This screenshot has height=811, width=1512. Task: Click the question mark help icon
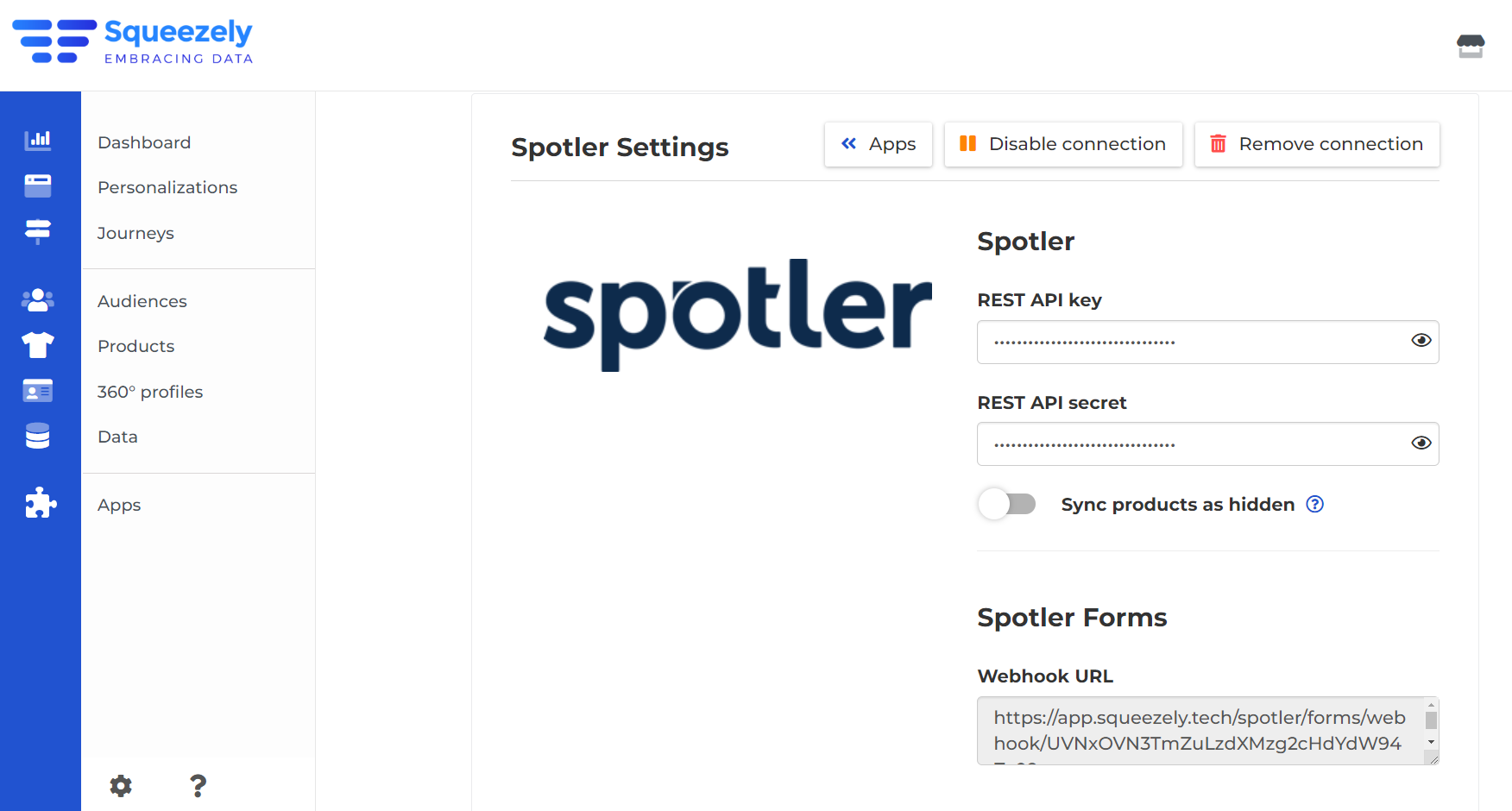(x=198, y=785)
